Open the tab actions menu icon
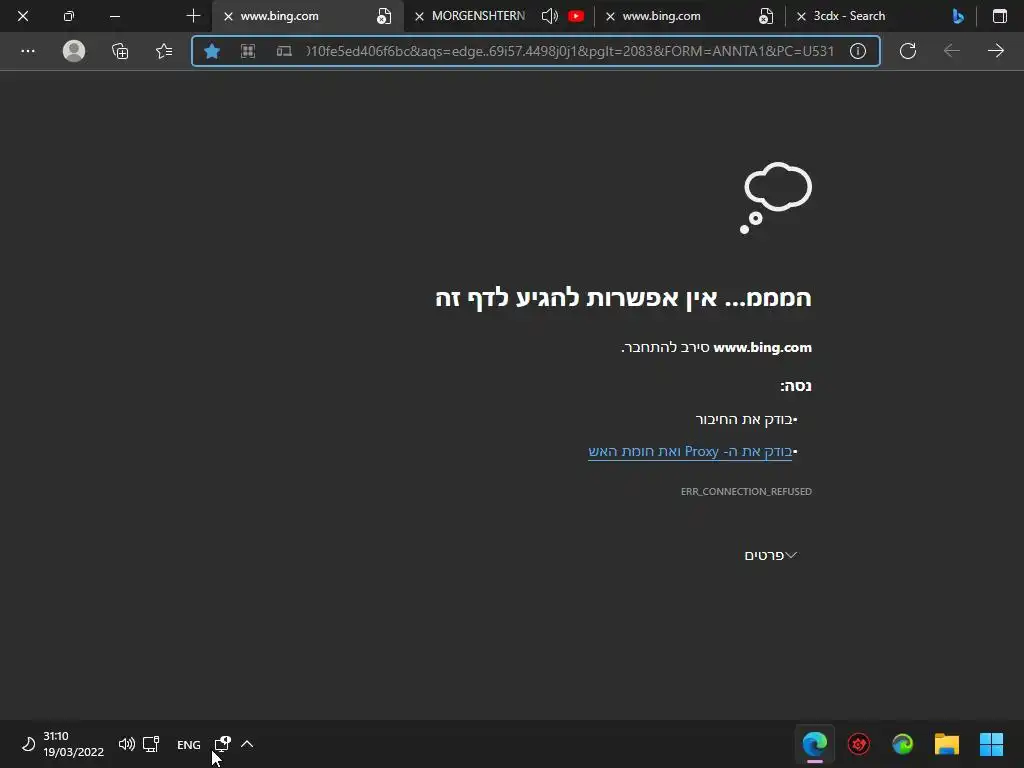This screenshot has height=768, width=1024. pyautogui.click(x=1000, y=16)
